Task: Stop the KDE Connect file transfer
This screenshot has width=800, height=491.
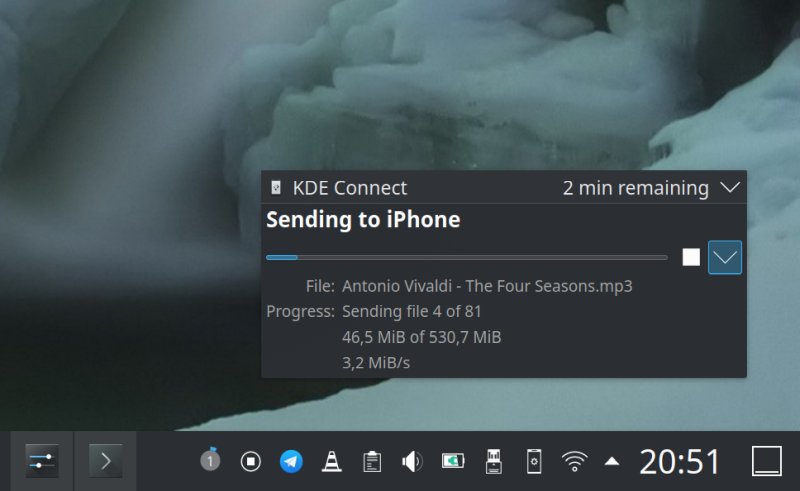Action: (691, 257)
